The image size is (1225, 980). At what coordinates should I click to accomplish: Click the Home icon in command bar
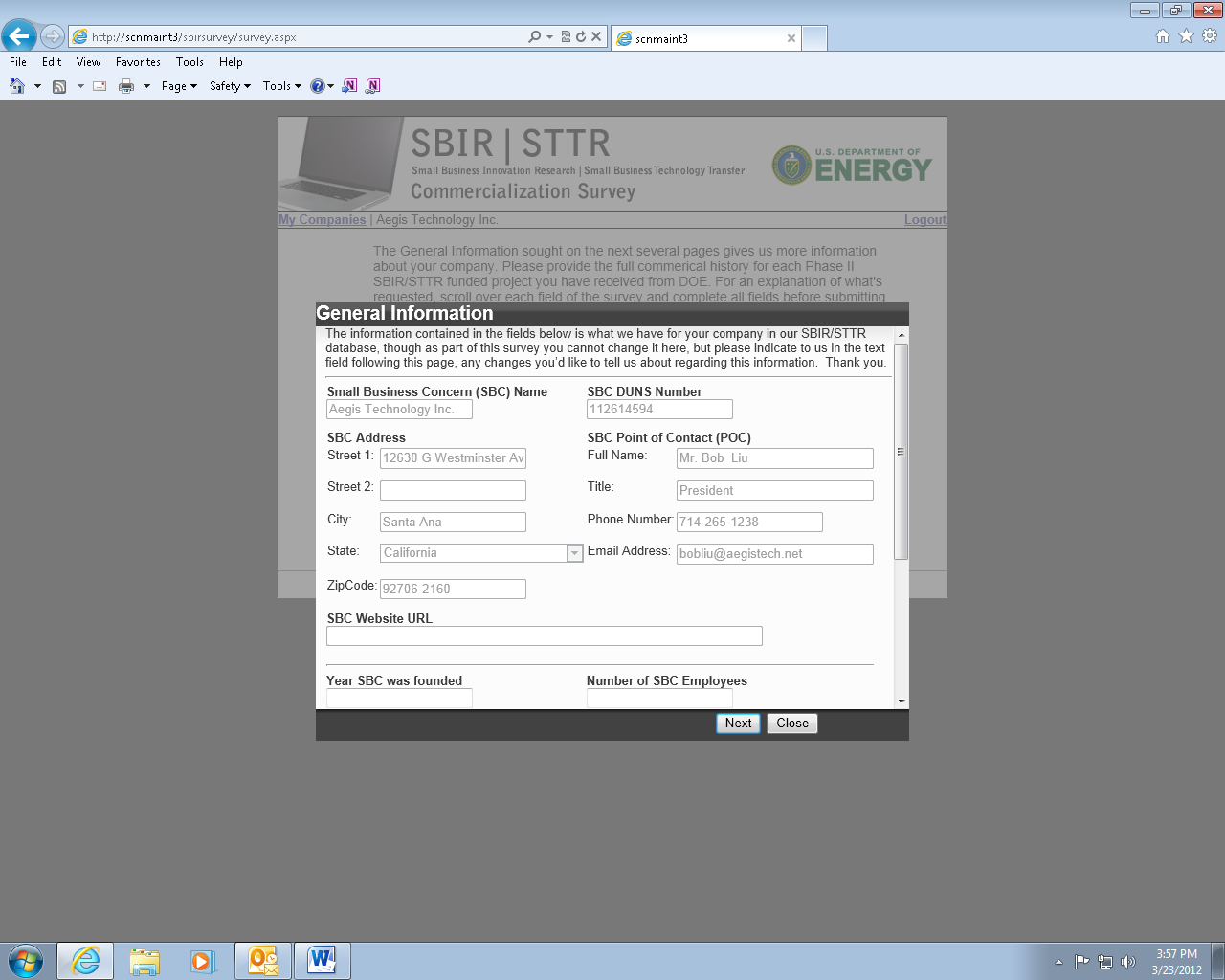click(x=17, y=86)
